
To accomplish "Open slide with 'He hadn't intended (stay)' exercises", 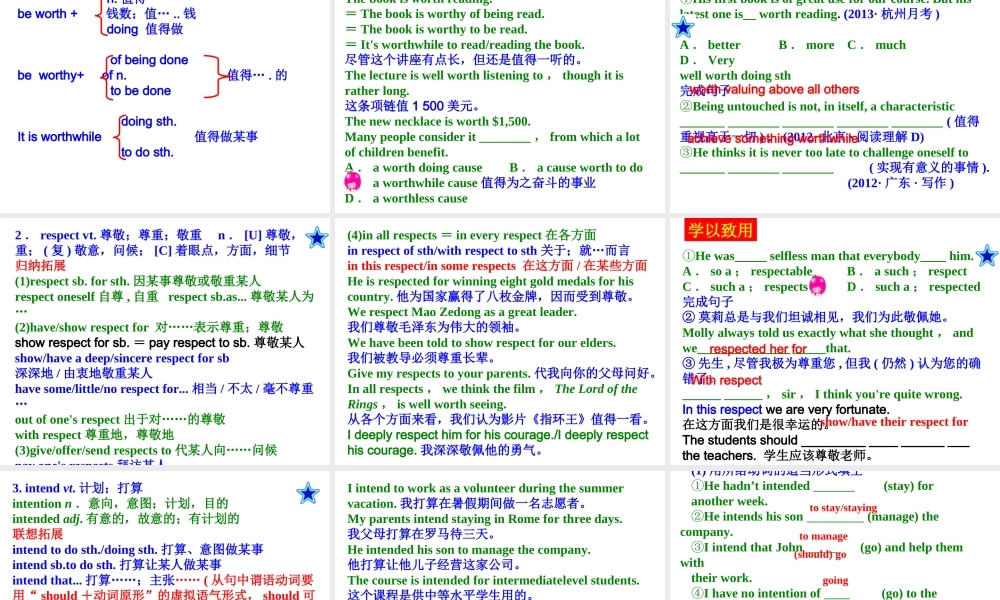I will (835, 536).
